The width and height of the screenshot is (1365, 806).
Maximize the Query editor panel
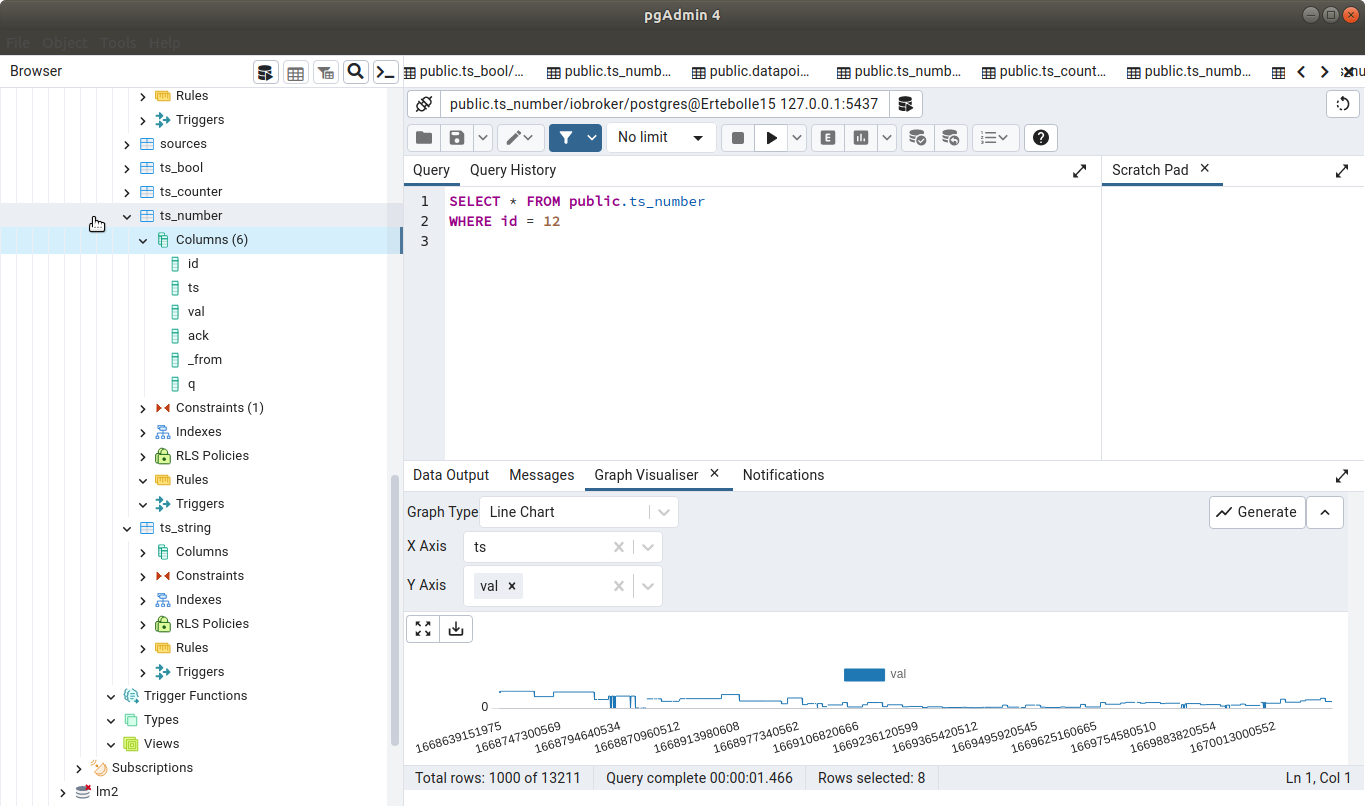point(1079,171)
